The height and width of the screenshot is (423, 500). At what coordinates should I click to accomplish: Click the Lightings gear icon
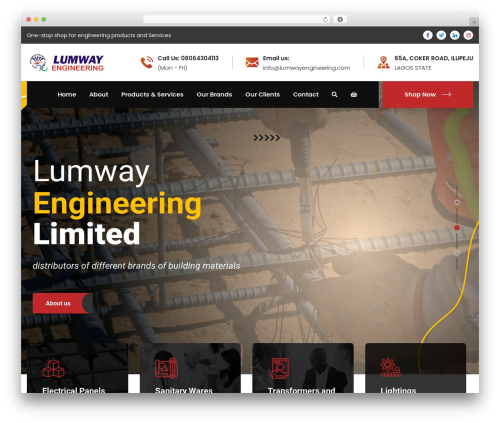coord(391,368)
